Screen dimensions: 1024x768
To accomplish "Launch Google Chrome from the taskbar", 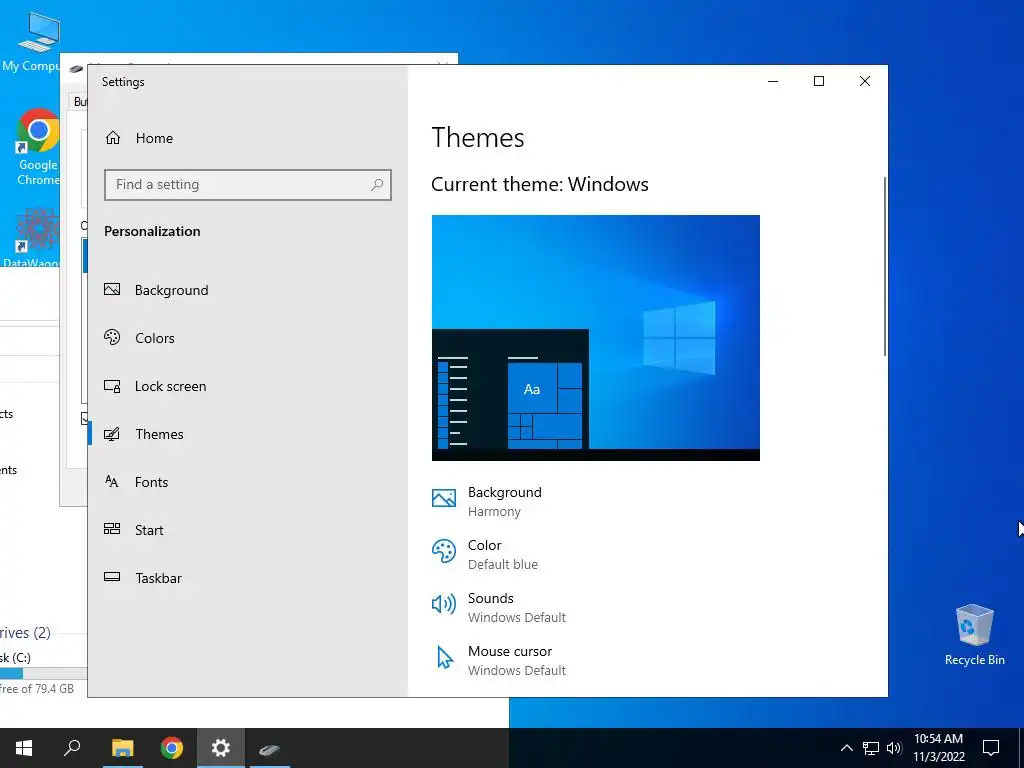I will click(172, 748).
